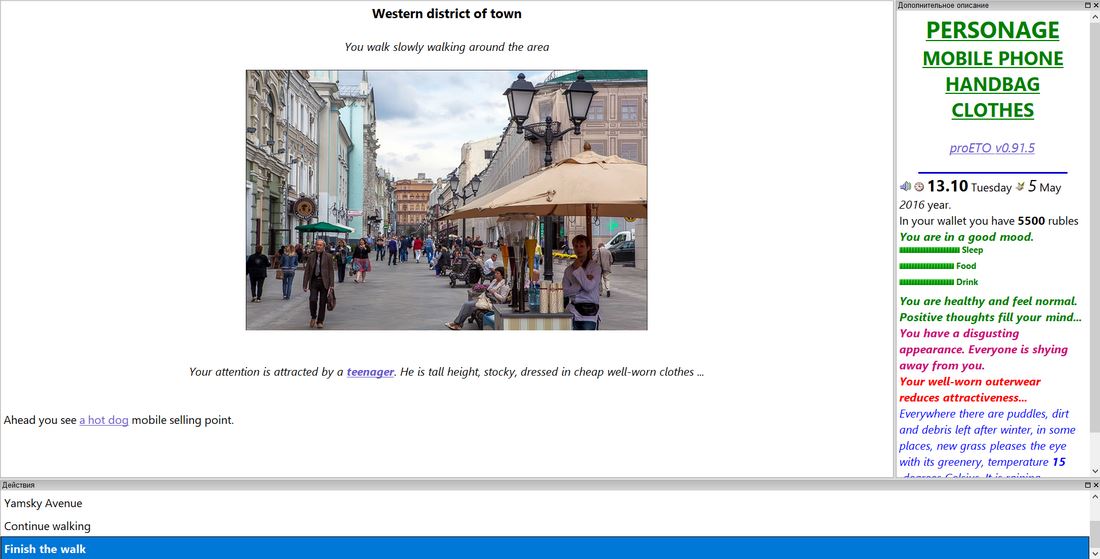1100x559 pixels.
Task: Choose Continue walking action
Action: click(47, 526)
